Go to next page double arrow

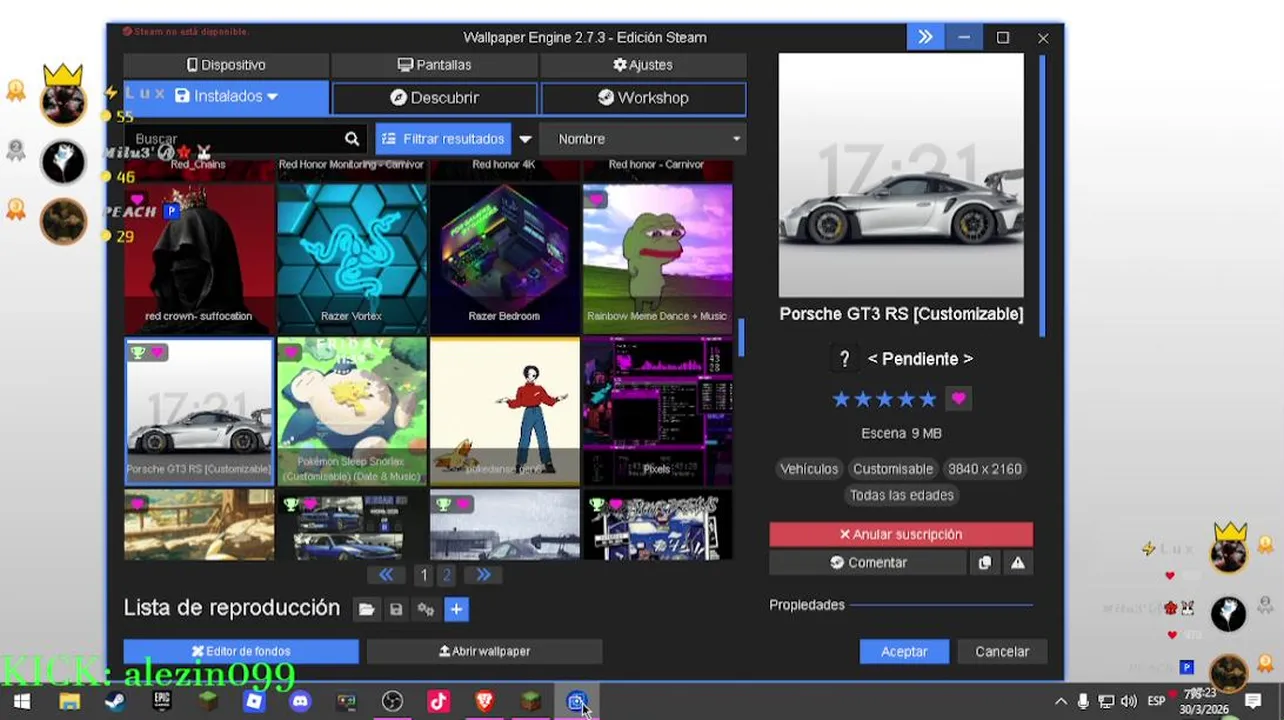tap(482, 575)
